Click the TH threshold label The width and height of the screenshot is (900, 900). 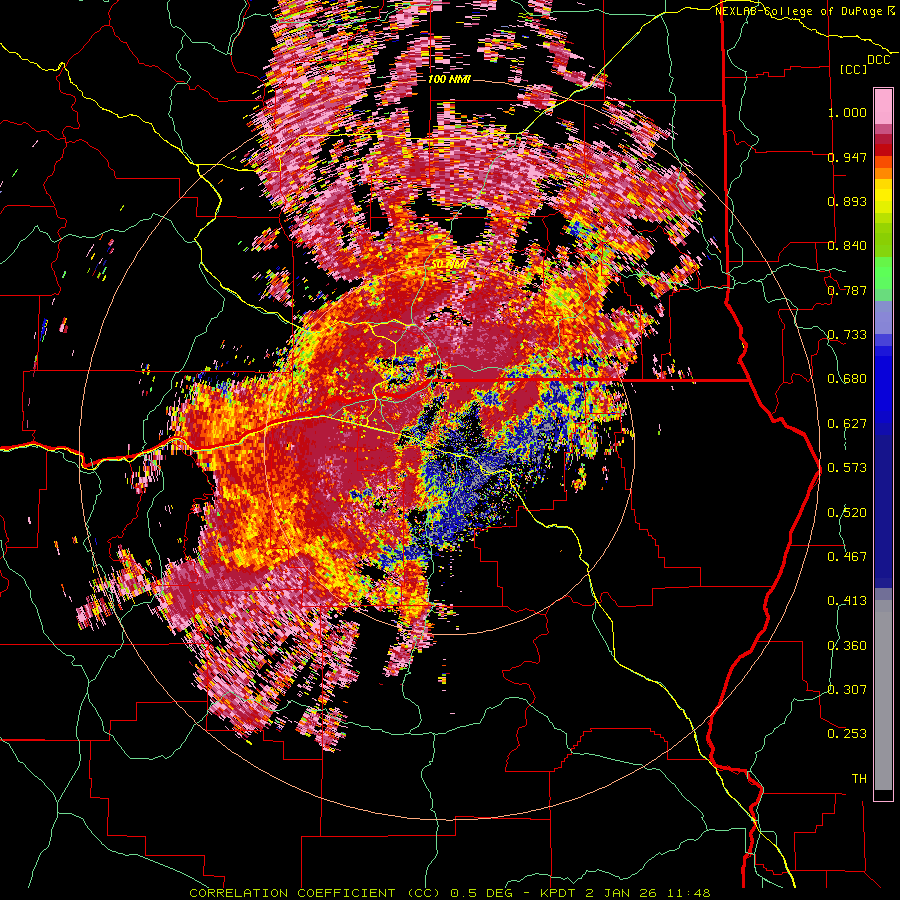point(859,778)
